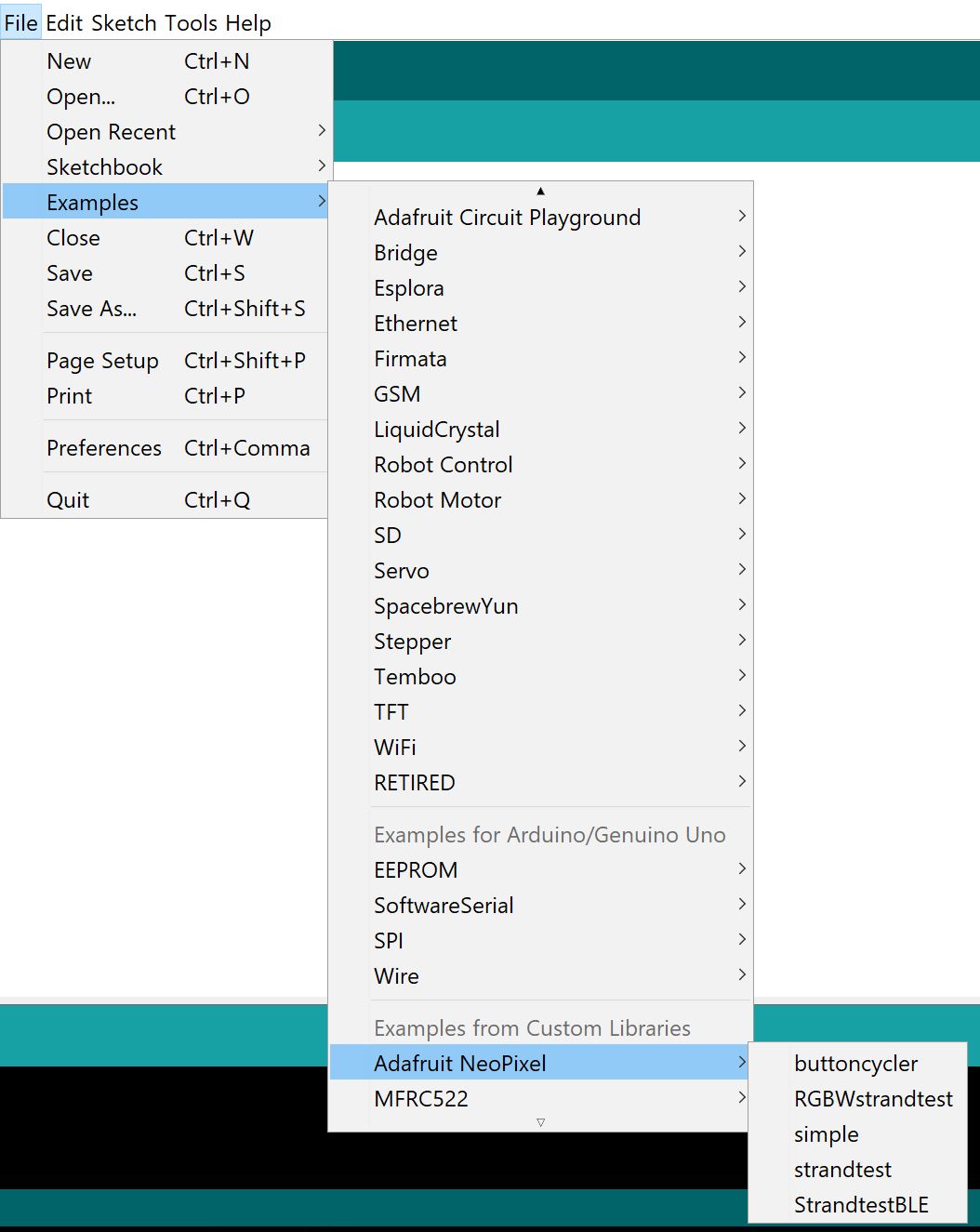Choose the simple NeoPixel example
This screenshot has height=1232, width=980.
[826, 1134]
